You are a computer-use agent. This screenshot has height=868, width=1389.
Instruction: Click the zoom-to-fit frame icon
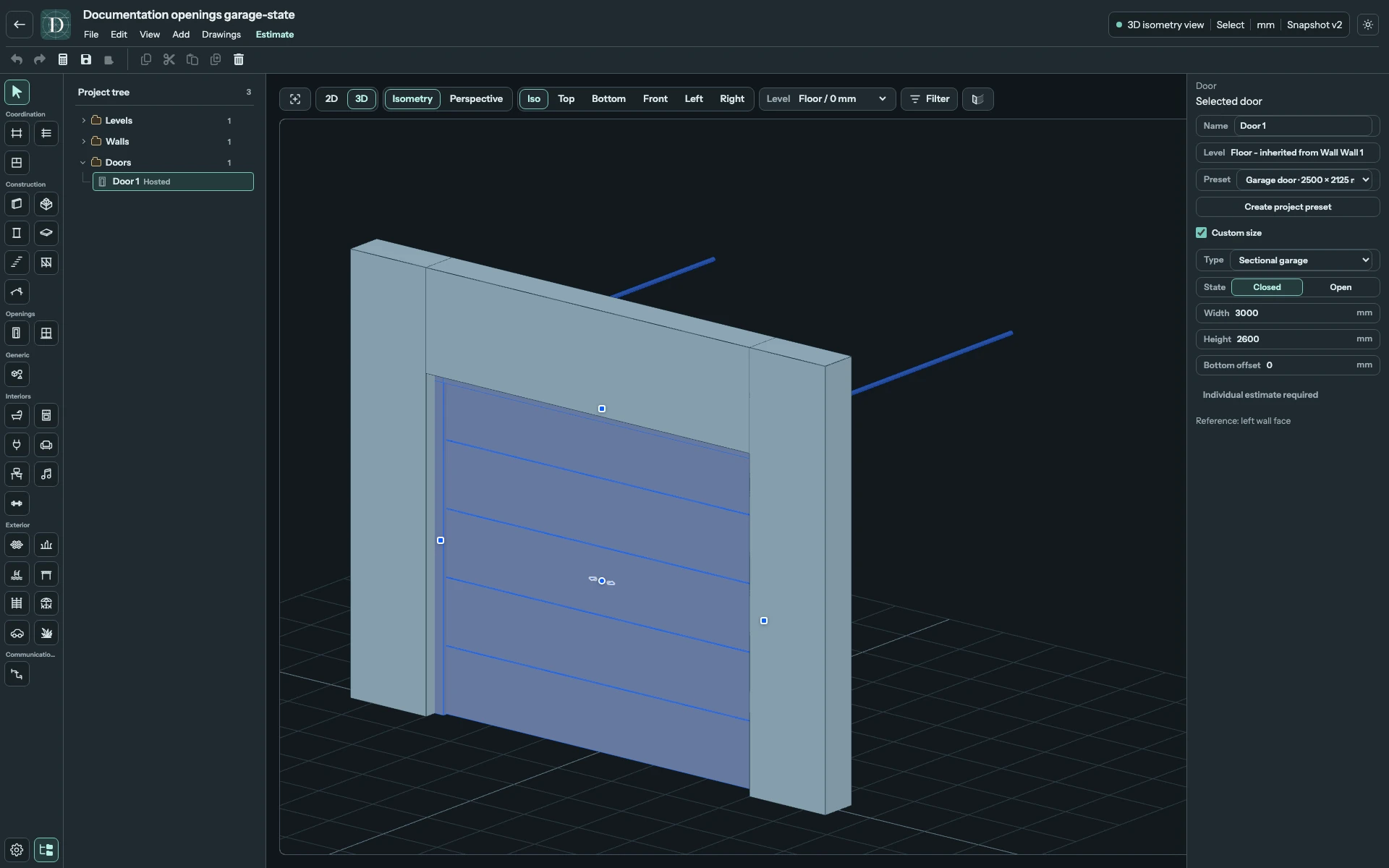[295, 99]
